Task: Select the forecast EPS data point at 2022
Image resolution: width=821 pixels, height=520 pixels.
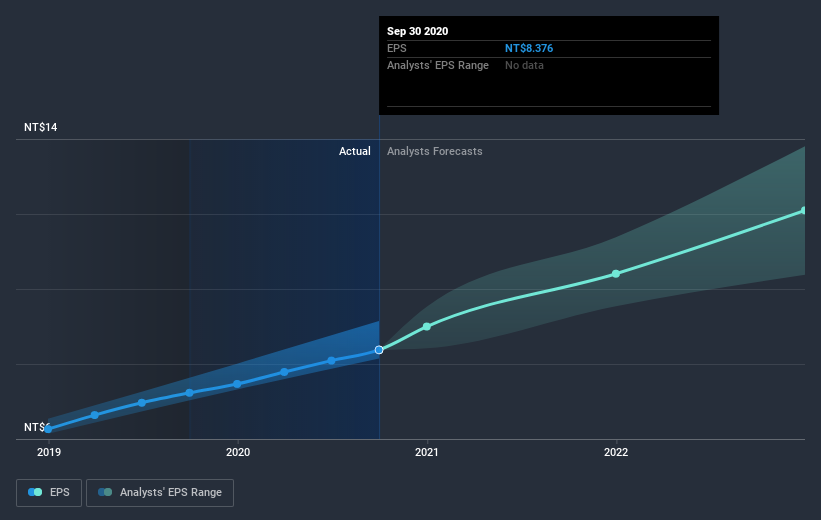Action: click(x=616, y=274)
